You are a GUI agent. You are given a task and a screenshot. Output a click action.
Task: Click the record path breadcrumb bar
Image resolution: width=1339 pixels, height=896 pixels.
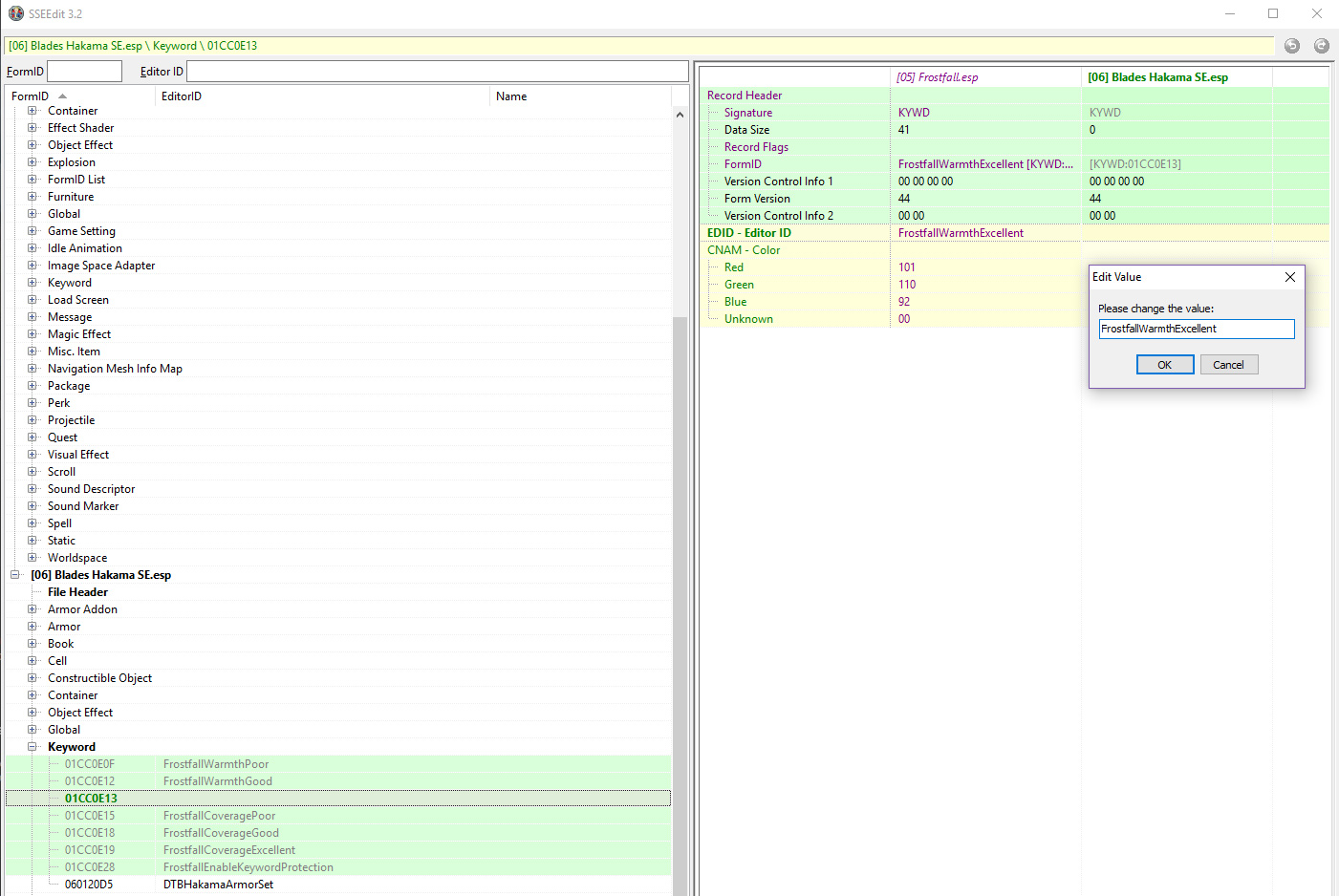tap(639, 46)
